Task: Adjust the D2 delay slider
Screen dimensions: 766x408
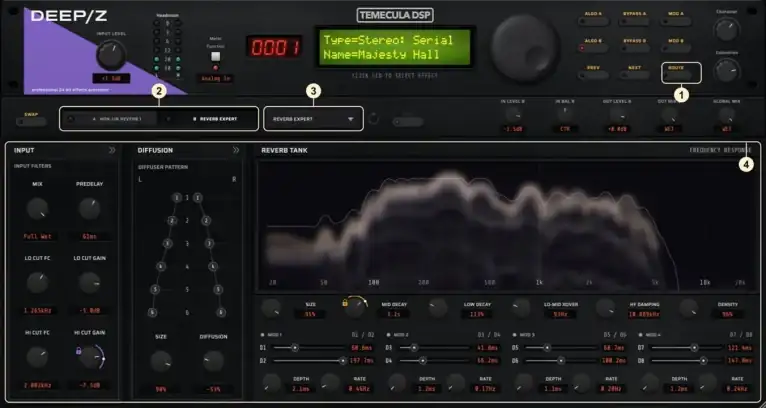Action: coord(309,361)
